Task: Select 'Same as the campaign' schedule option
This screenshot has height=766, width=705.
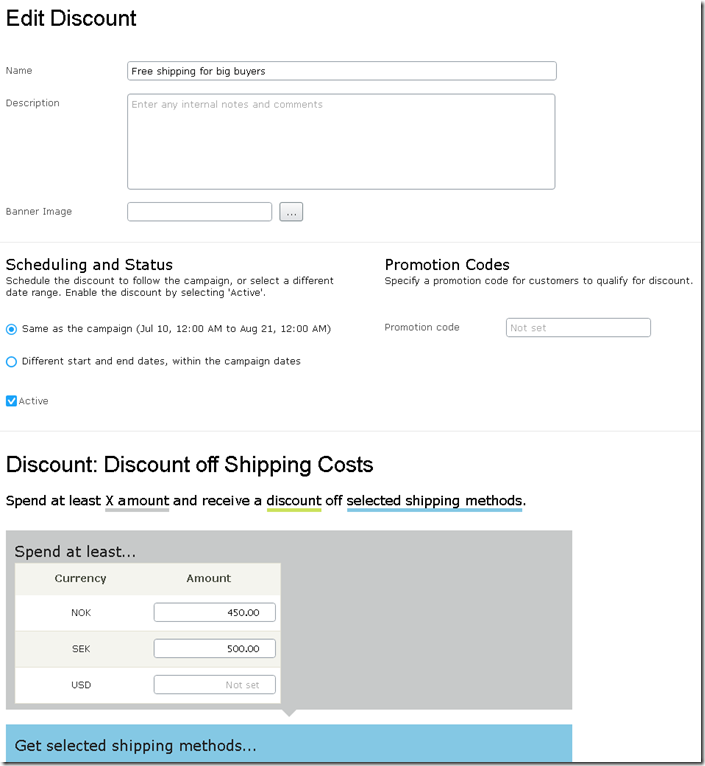Action: click(12, 329)
